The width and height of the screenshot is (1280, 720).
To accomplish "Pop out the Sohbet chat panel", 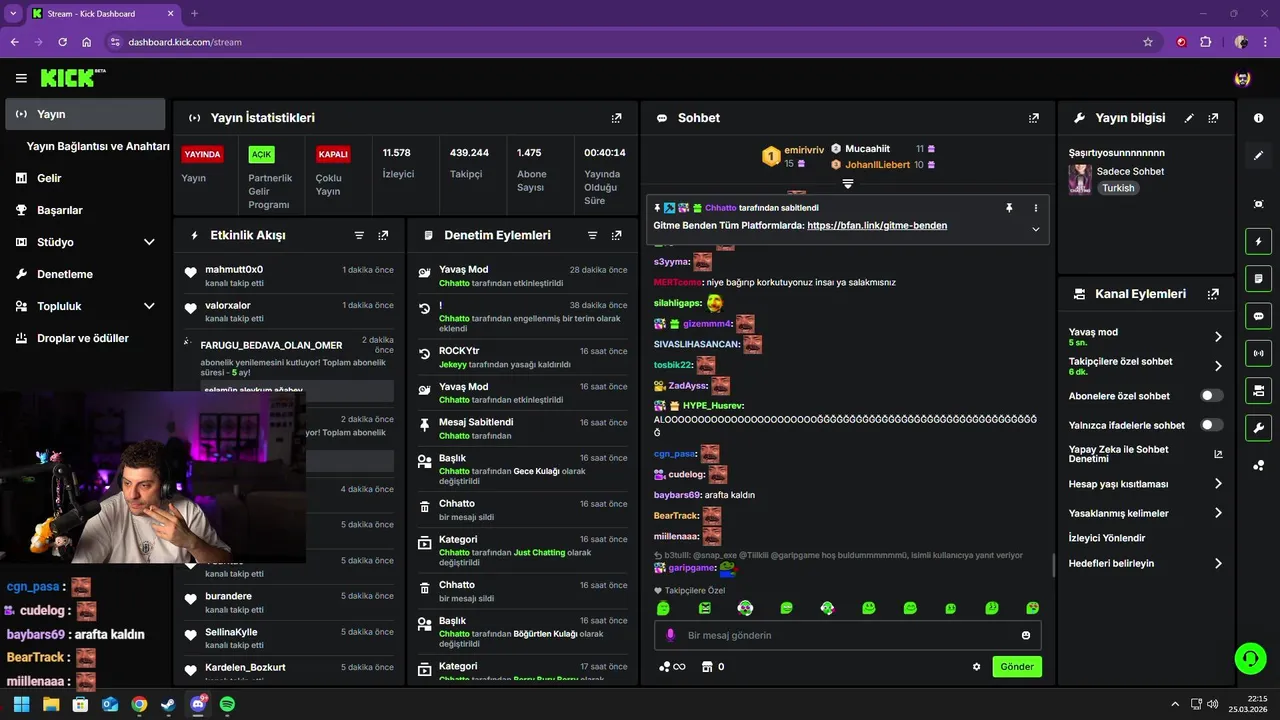I will click(x=1033, y=118).
